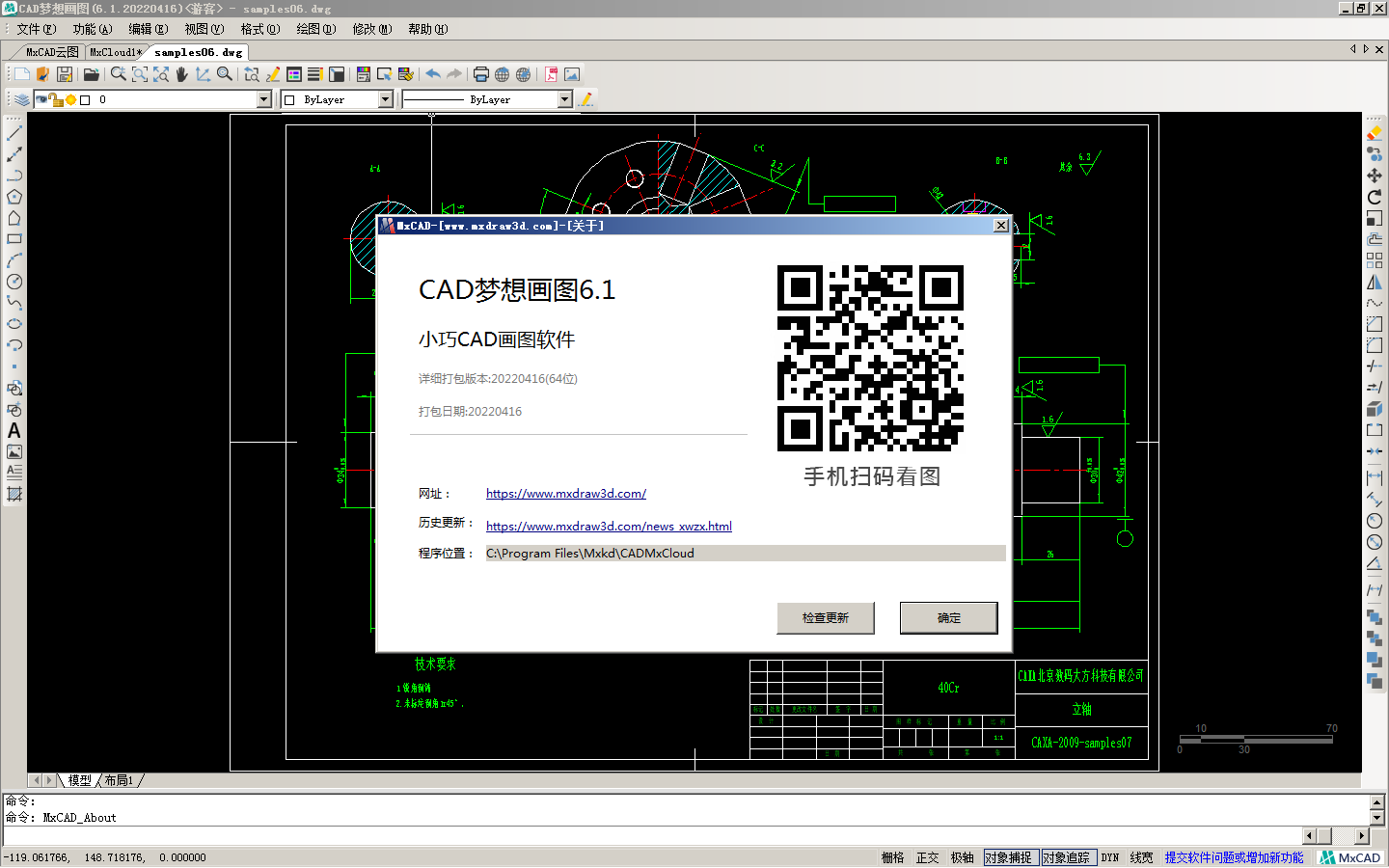Activate the Pan tool in top toolbar
1389x868 pixels.
click(x=182, y=73)
